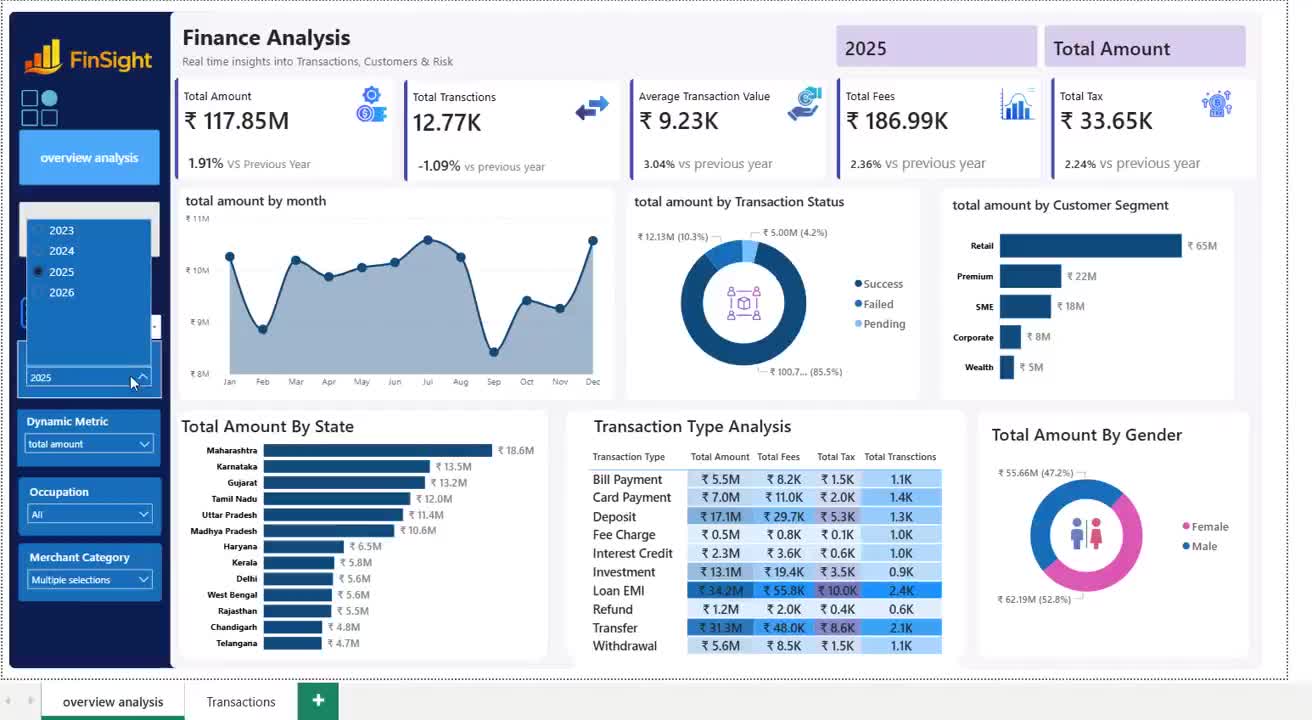
Task: Open the Merchant Category dropdown
Action: [89, 579]
